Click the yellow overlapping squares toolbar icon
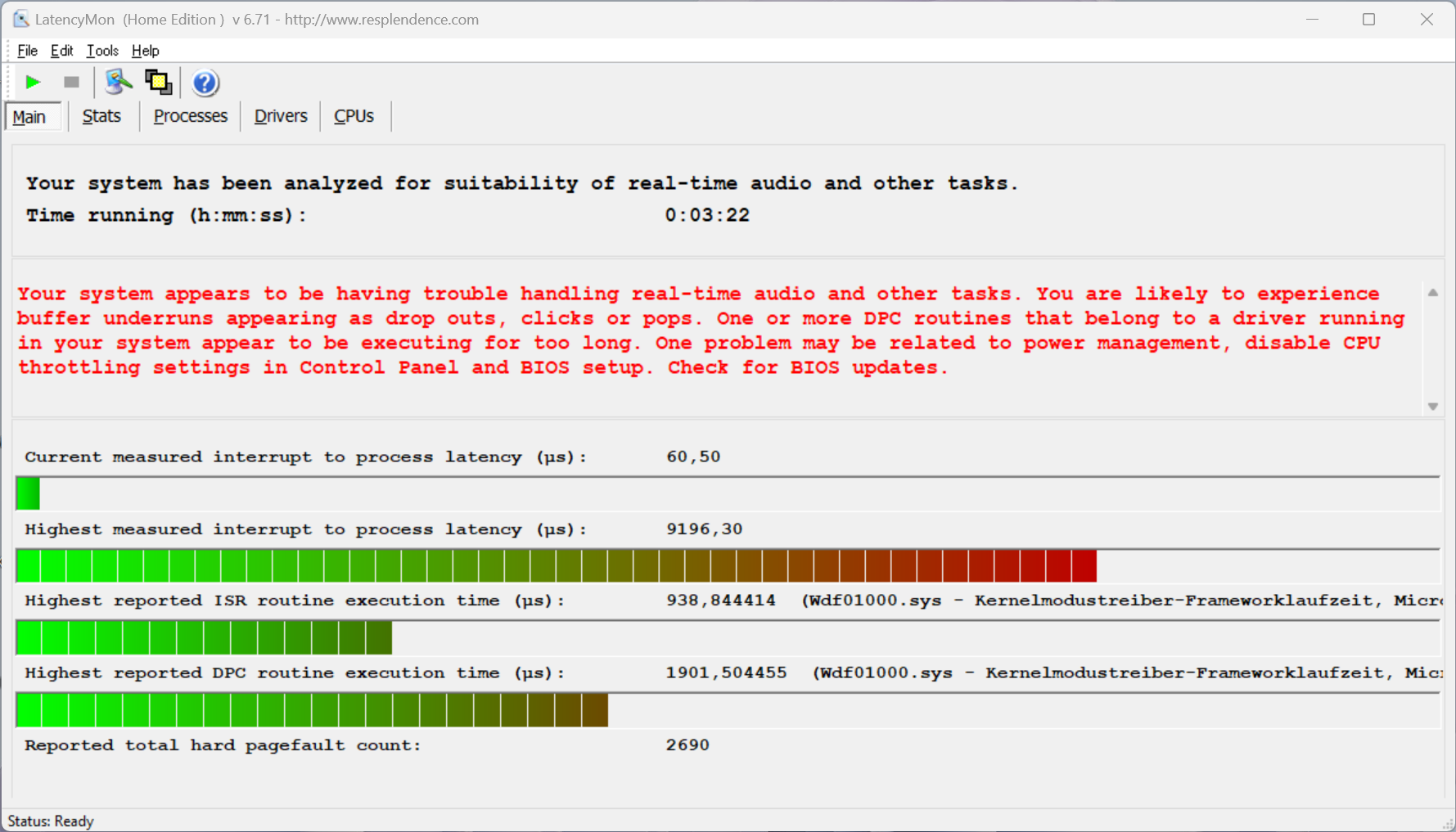Image resolution: width=1456 pixels, height=832 pixels. [158, 82]
